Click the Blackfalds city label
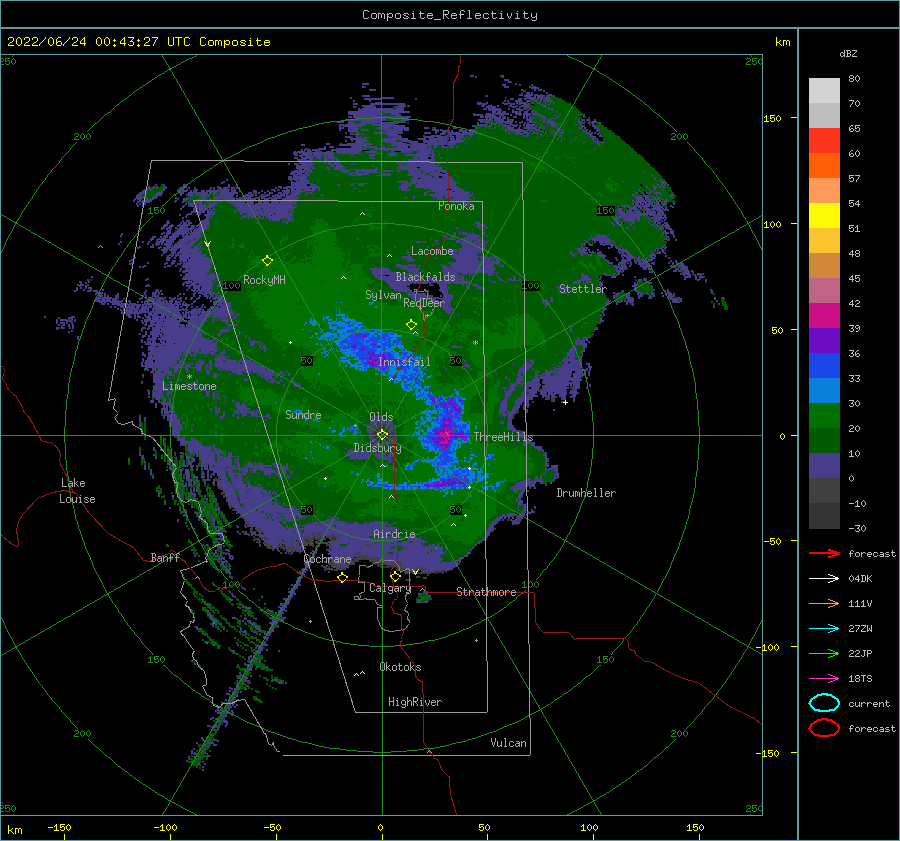900x841 pixels. [x=425, y=277]
